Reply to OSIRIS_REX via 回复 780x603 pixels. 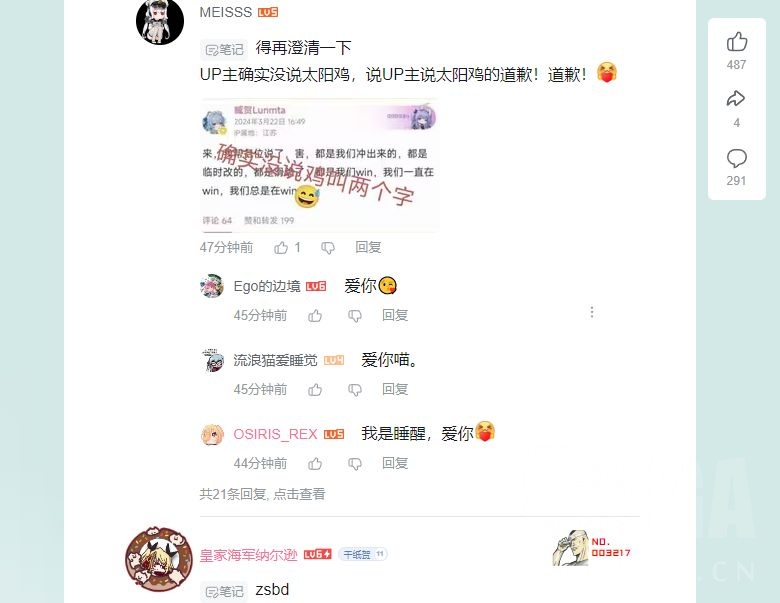[395, 463]
